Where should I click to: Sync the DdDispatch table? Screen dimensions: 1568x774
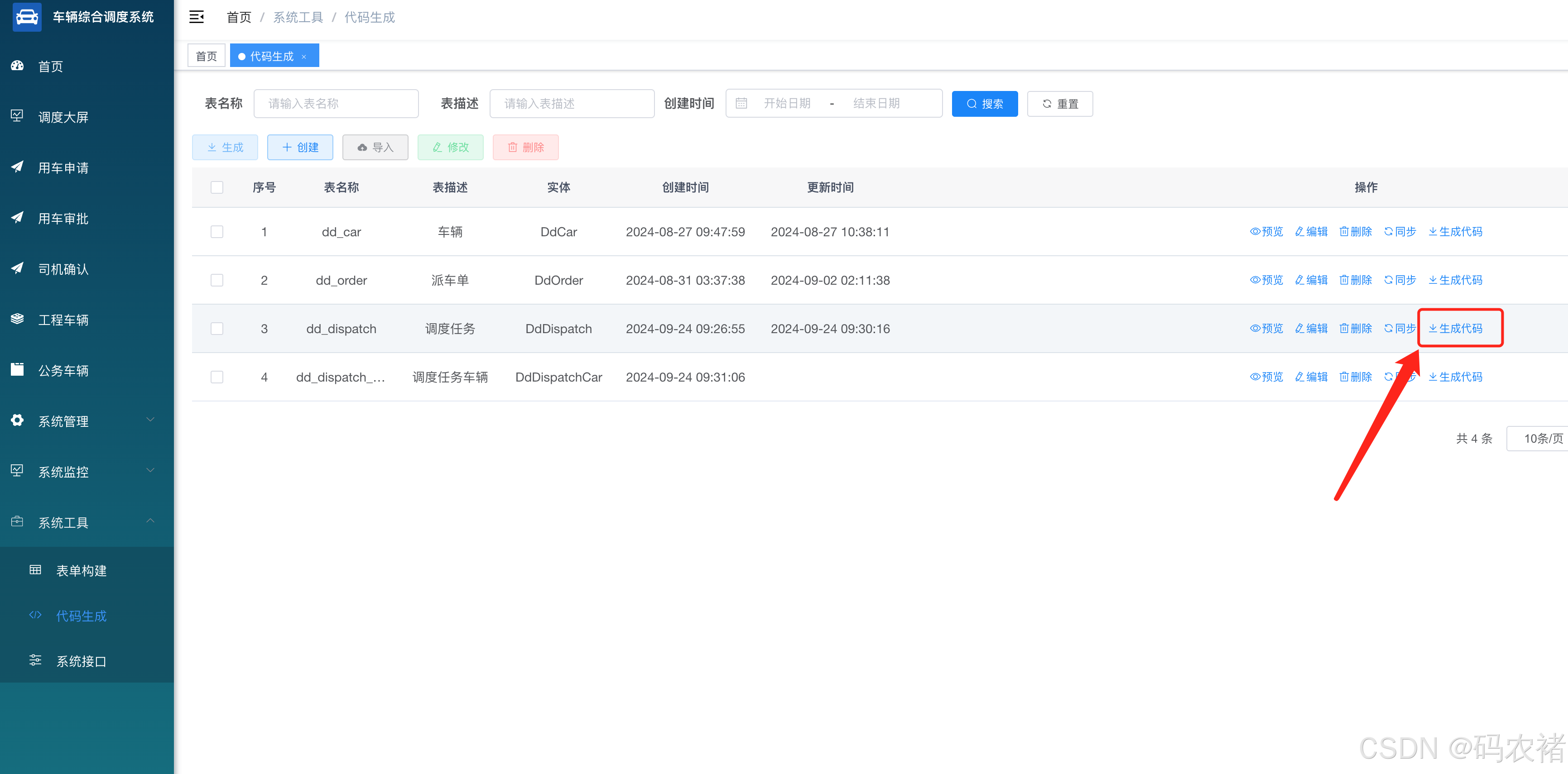(x=1400, y=328)
